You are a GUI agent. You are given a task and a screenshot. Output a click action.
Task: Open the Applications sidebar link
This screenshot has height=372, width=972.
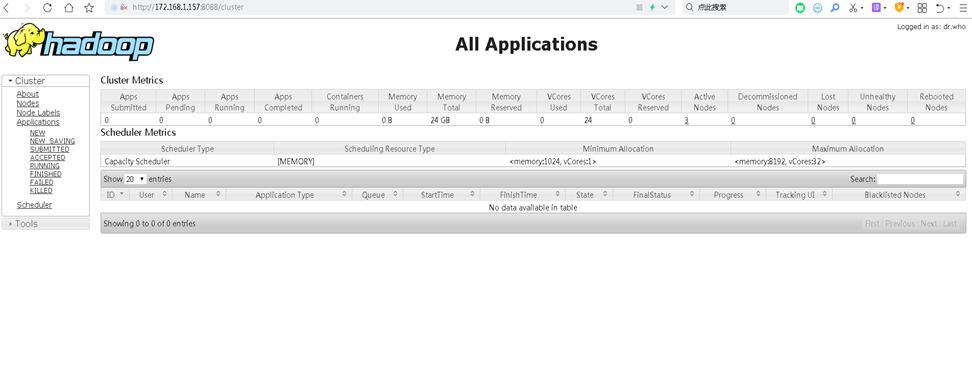coord(38,122)
